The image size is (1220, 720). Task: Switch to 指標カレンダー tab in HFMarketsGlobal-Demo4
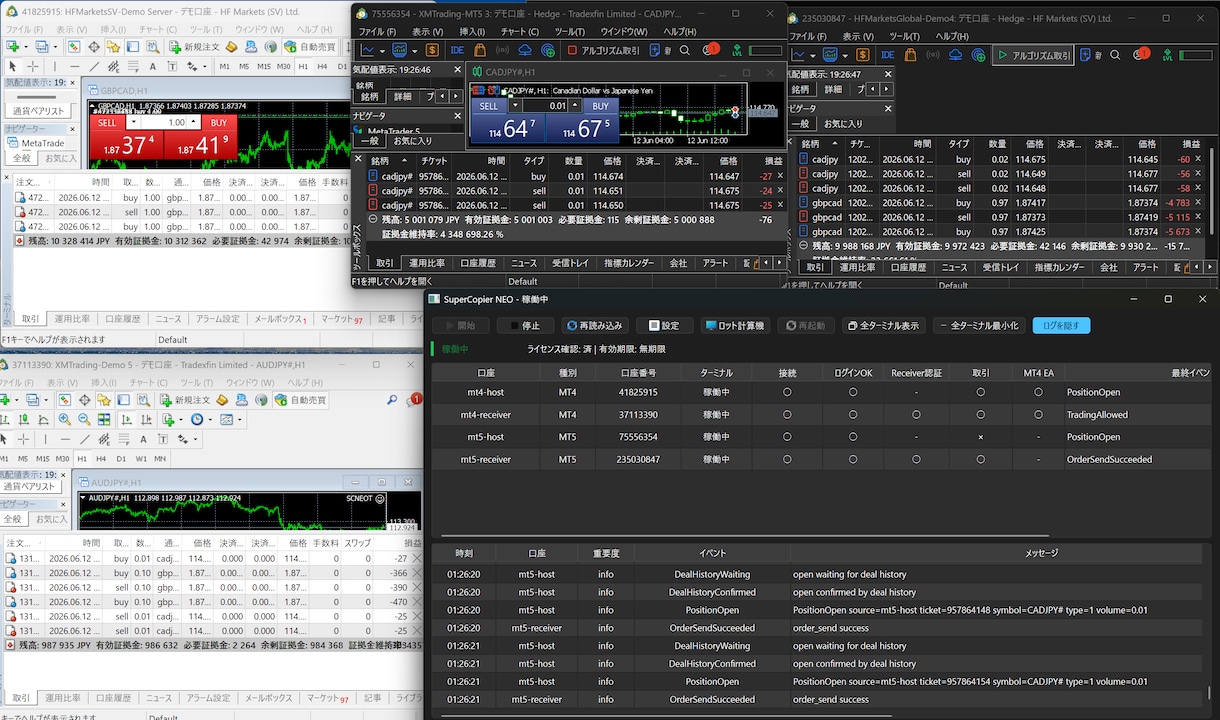tap(1059, 267)
